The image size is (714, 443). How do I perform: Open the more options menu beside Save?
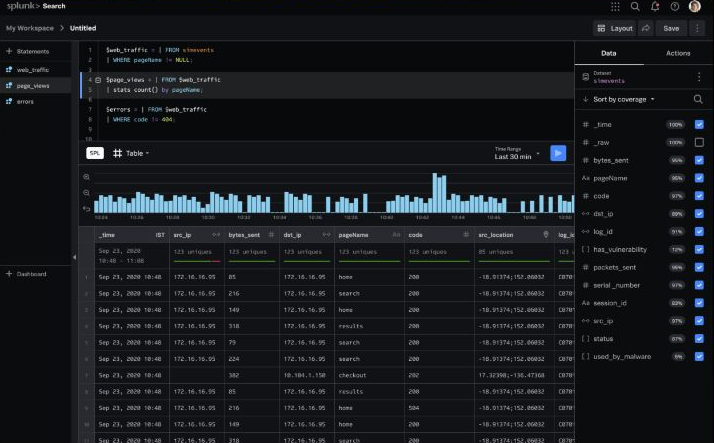tap(697, 28)
